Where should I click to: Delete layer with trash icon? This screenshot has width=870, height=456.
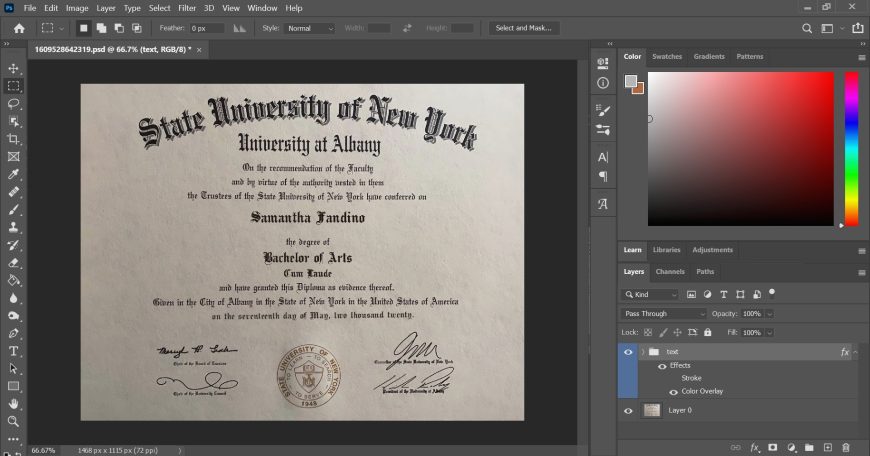846,447
